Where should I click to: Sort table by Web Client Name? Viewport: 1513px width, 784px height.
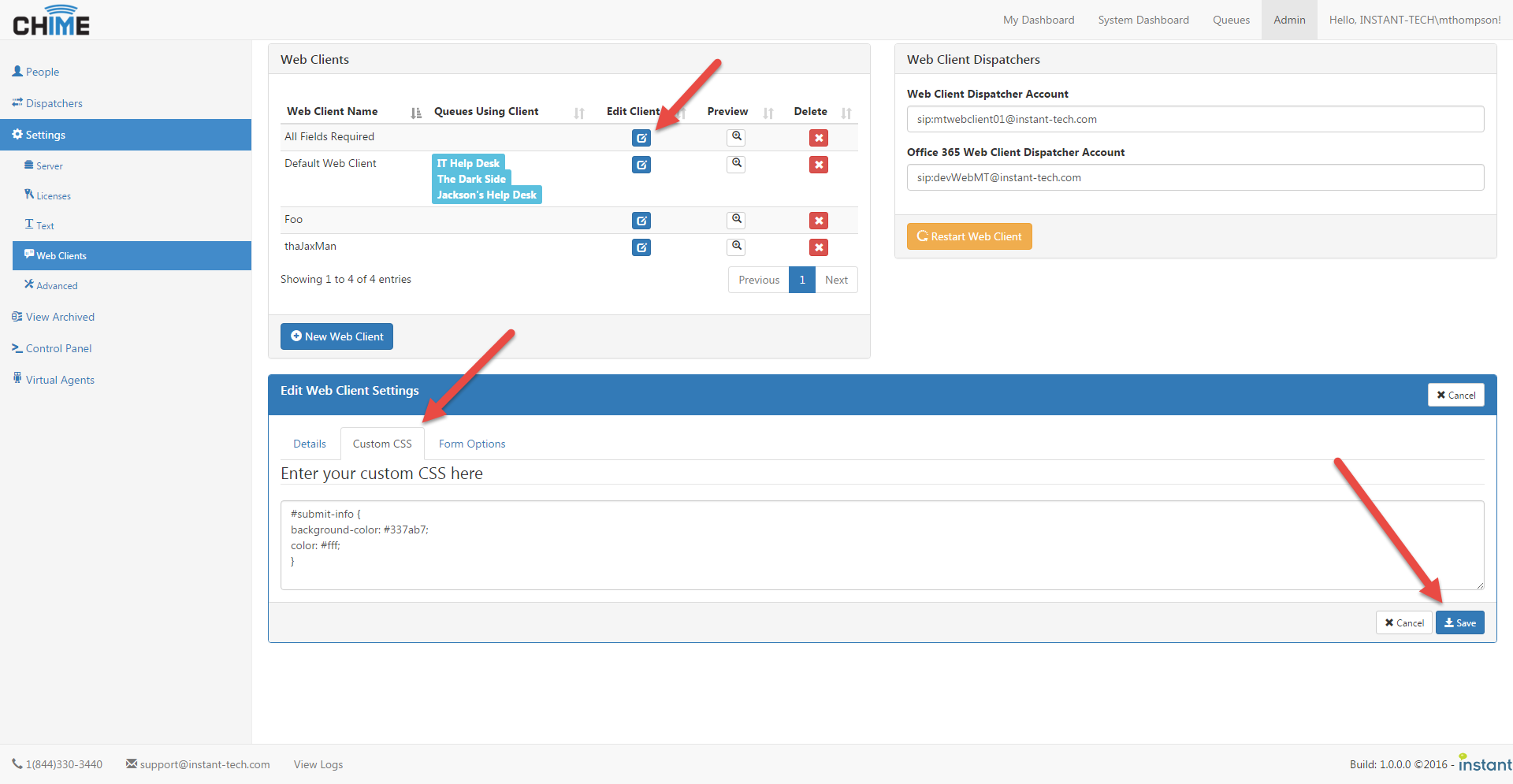pos(332,112)
